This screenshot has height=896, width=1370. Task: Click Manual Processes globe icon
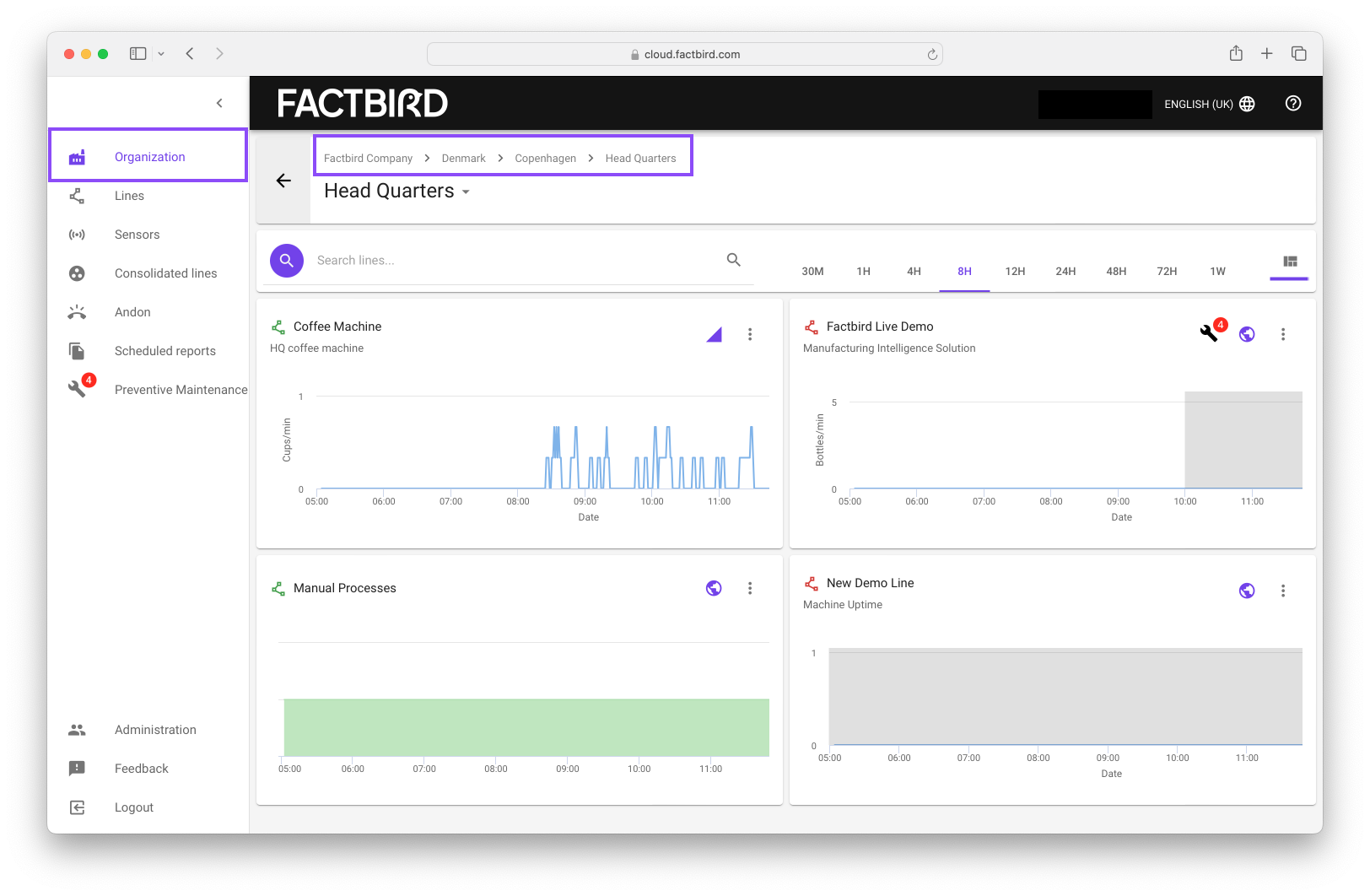714,588
